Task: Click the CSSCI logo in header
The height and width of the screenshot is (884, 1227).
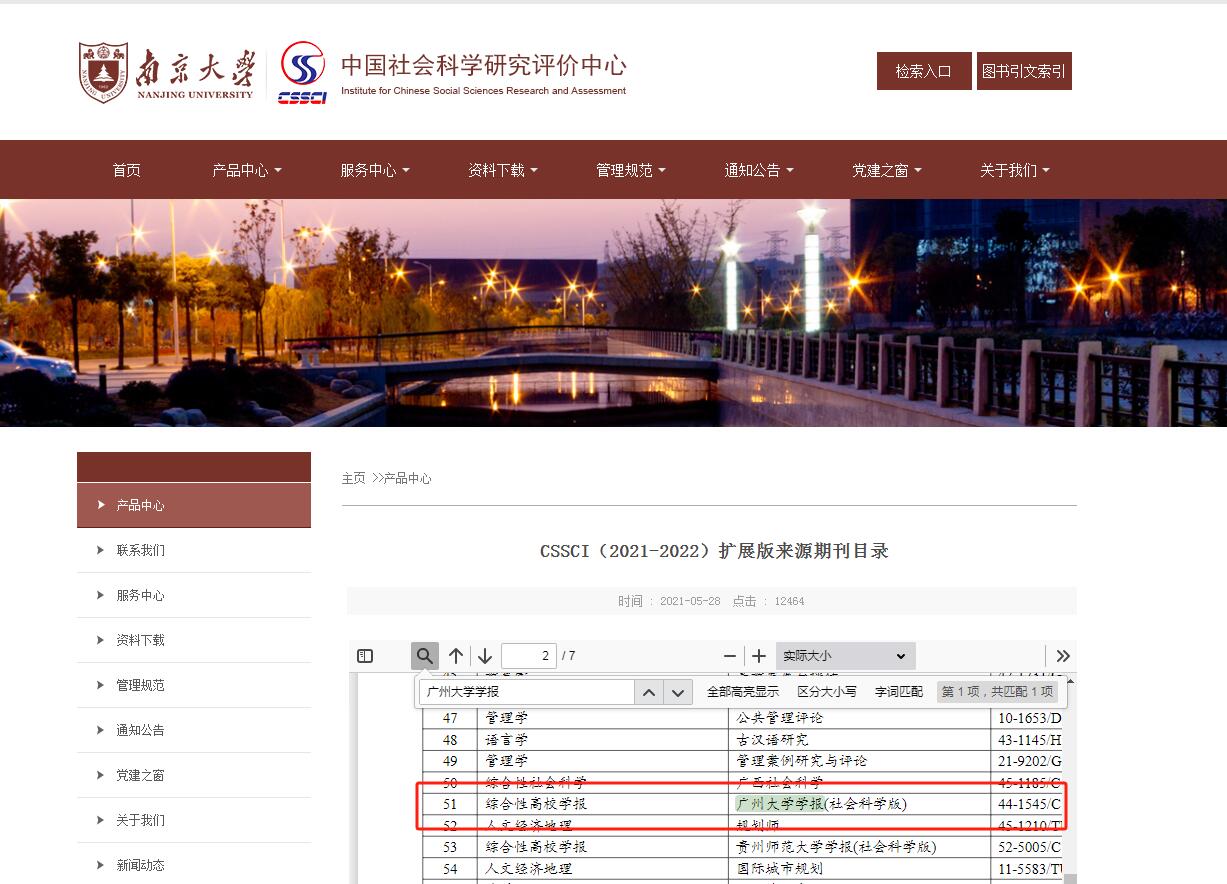Action: point(302,72)
